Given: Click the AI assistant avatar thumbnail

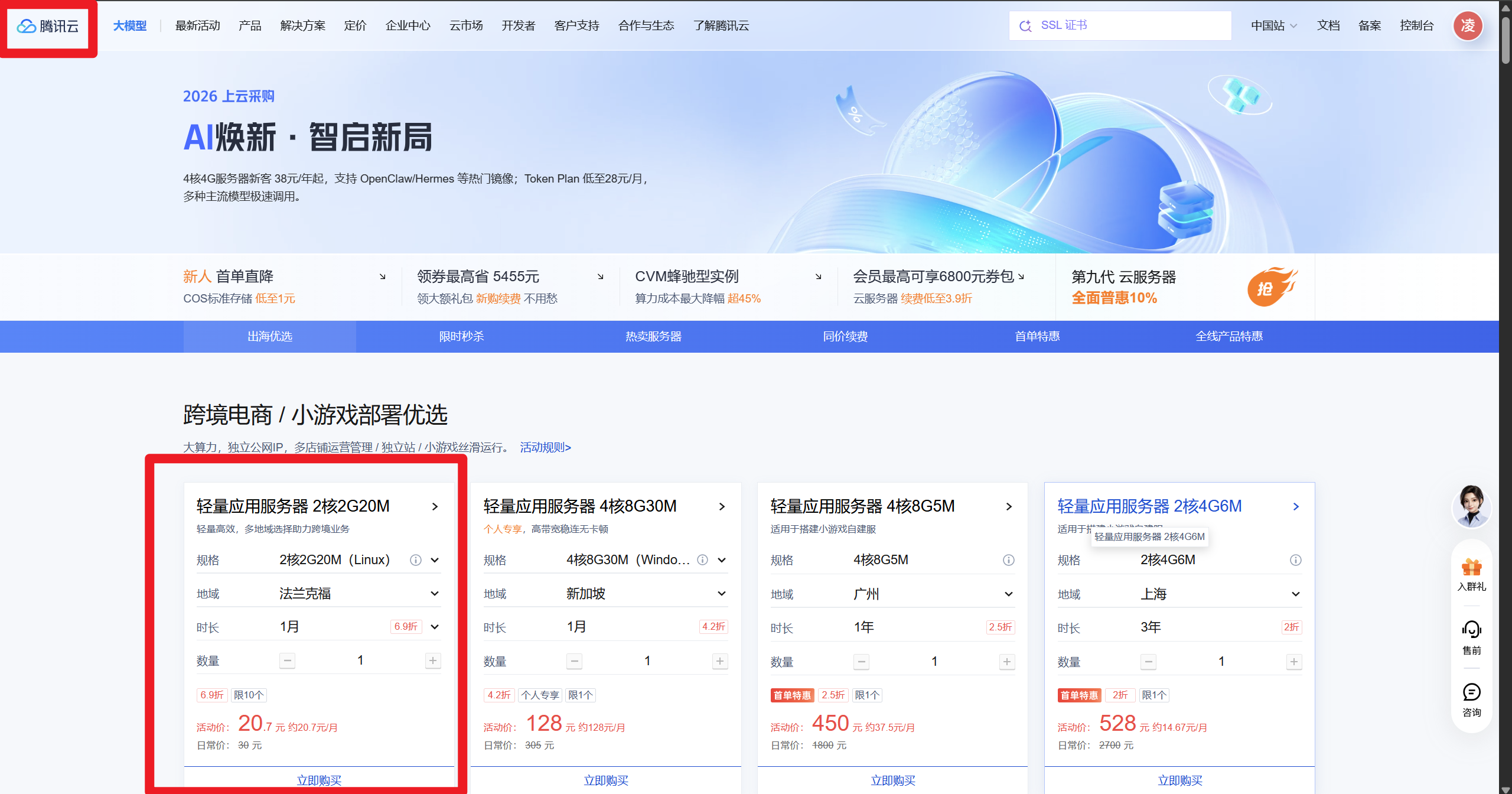Looking at the screenshot, I should [x=1471, y=506].
